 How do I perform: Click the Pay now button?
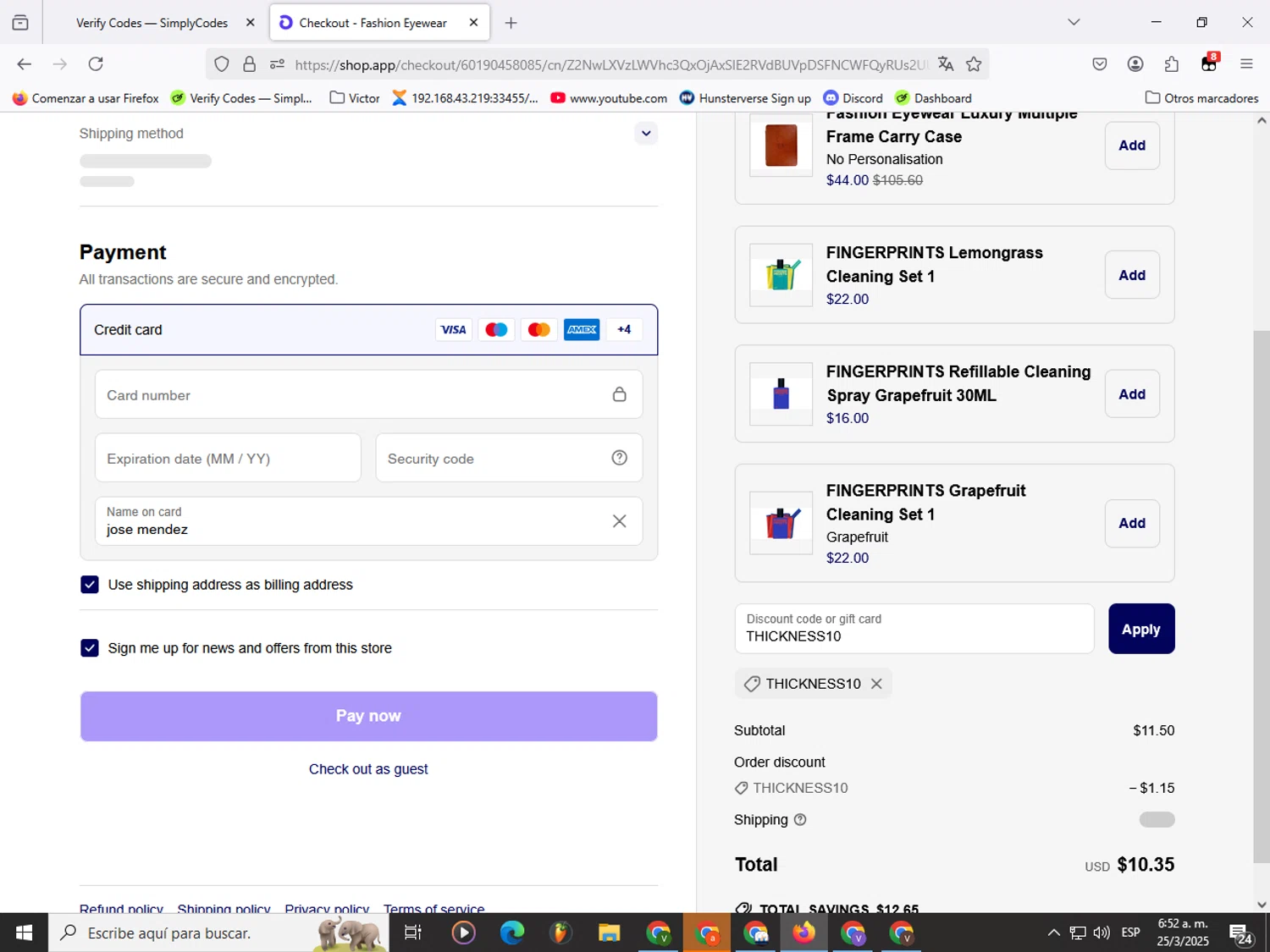click(x=368, y=716)
